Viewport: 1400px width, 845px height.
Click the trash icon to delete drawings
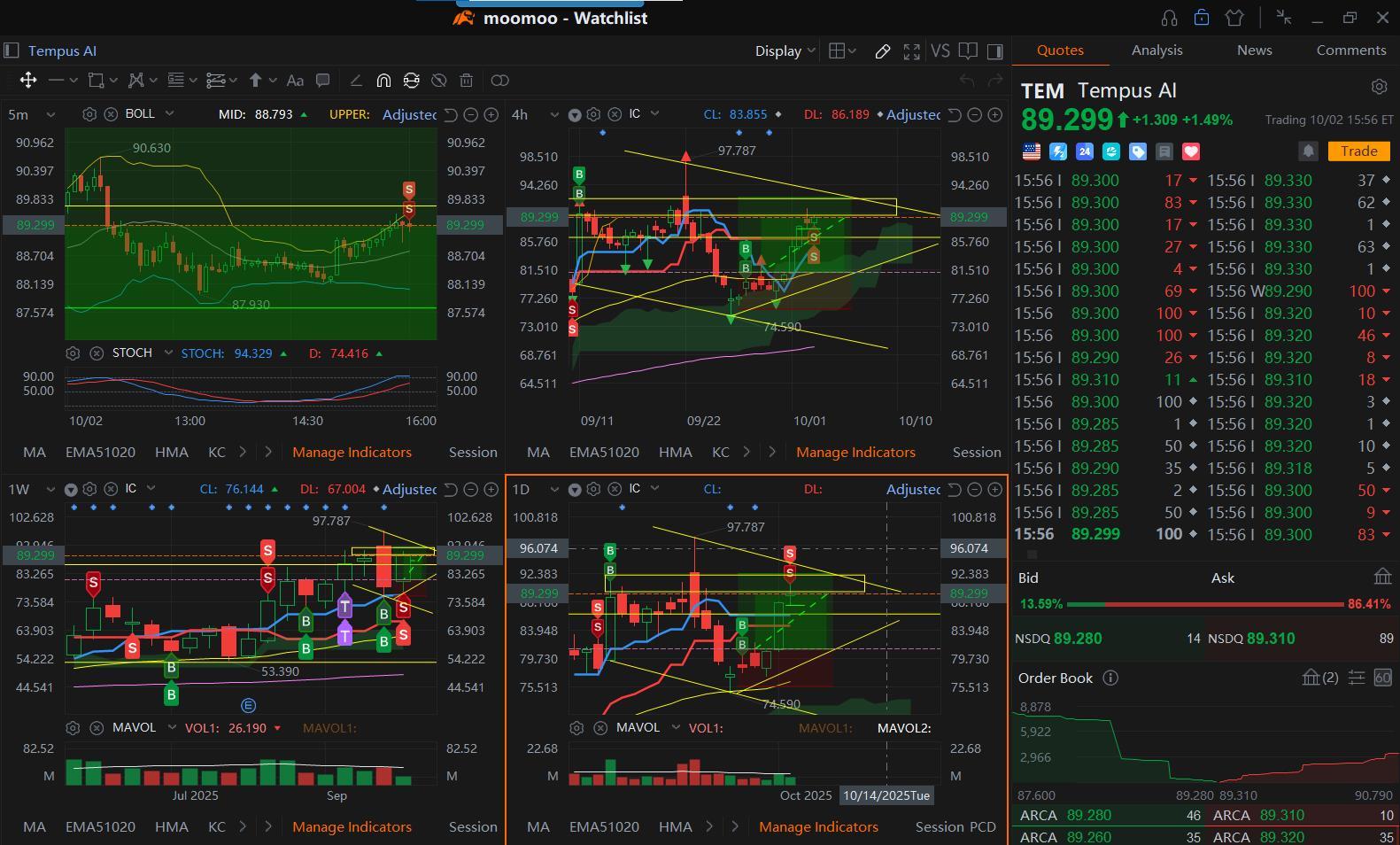467,81
